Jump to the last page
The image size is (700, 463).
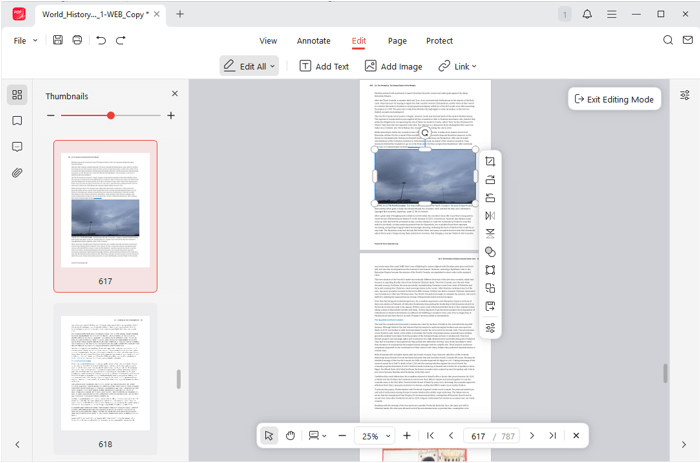coord(553,436)
